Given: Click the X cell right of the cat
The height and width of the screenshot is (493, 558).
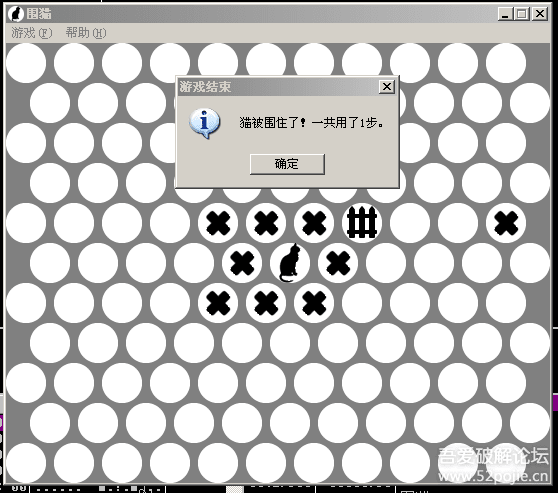Looking at the screenshot, I should [338, 263].
